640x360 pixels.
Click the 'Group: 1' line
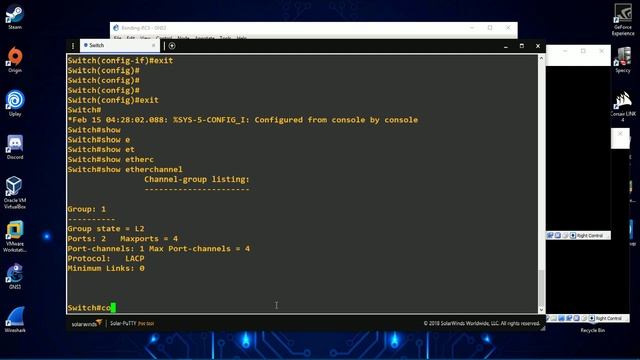(x=87, y=209)
